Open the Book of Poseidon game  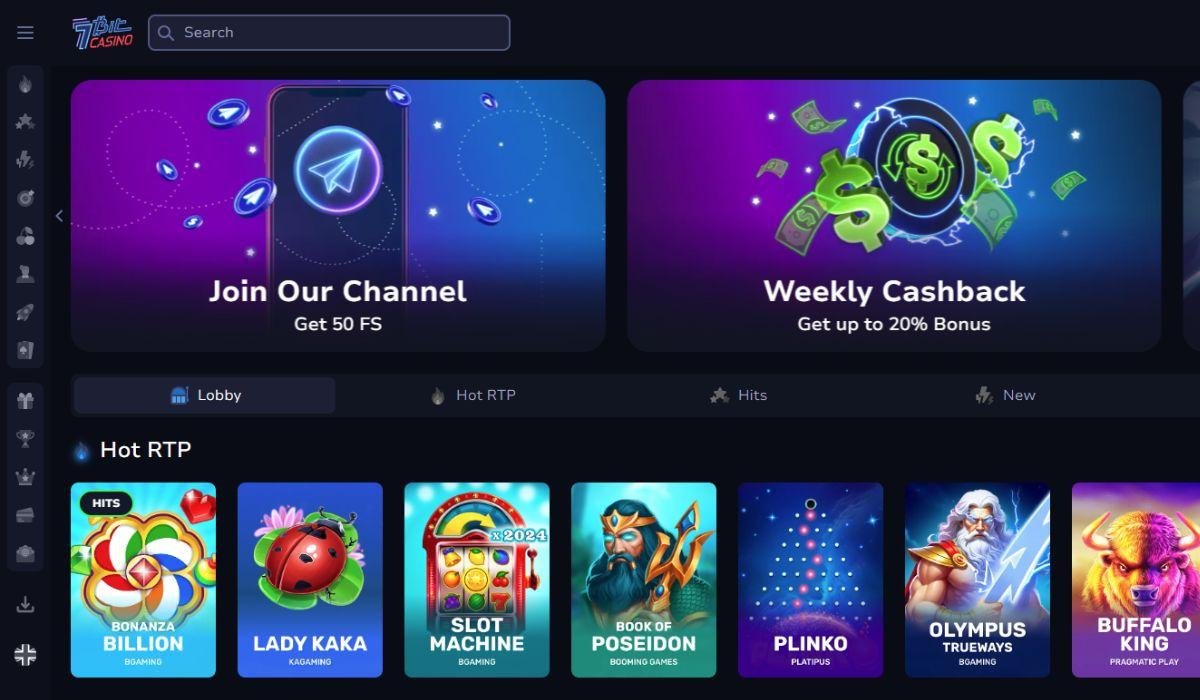click(644, 580)
